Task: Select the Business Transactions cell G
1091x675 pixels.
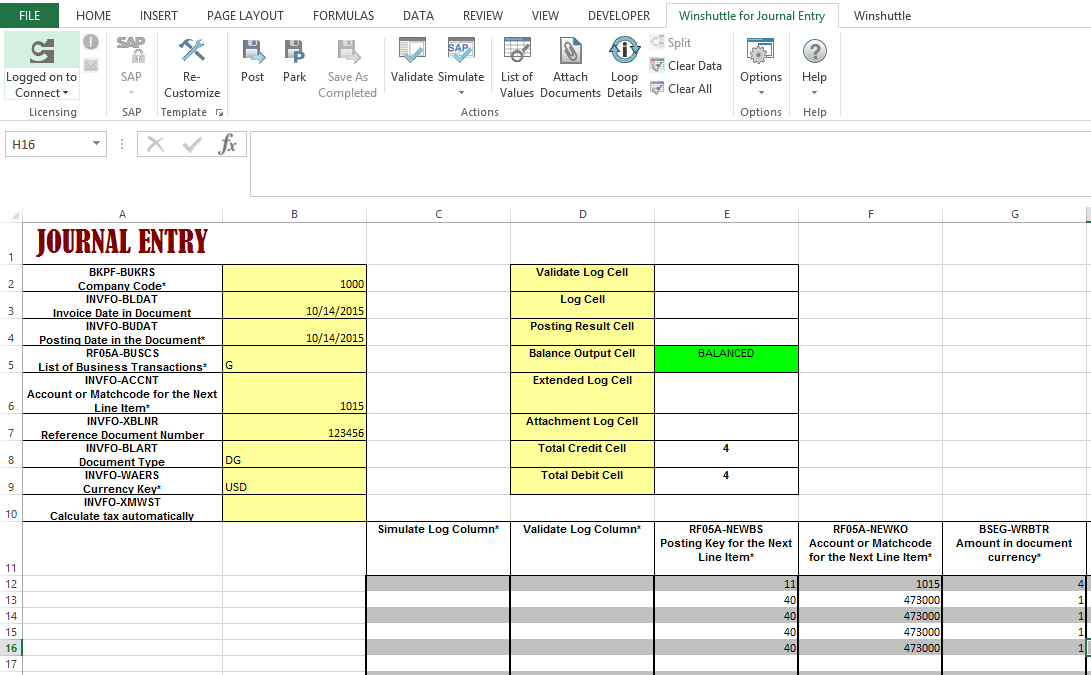Action: [x=294, y=360]
